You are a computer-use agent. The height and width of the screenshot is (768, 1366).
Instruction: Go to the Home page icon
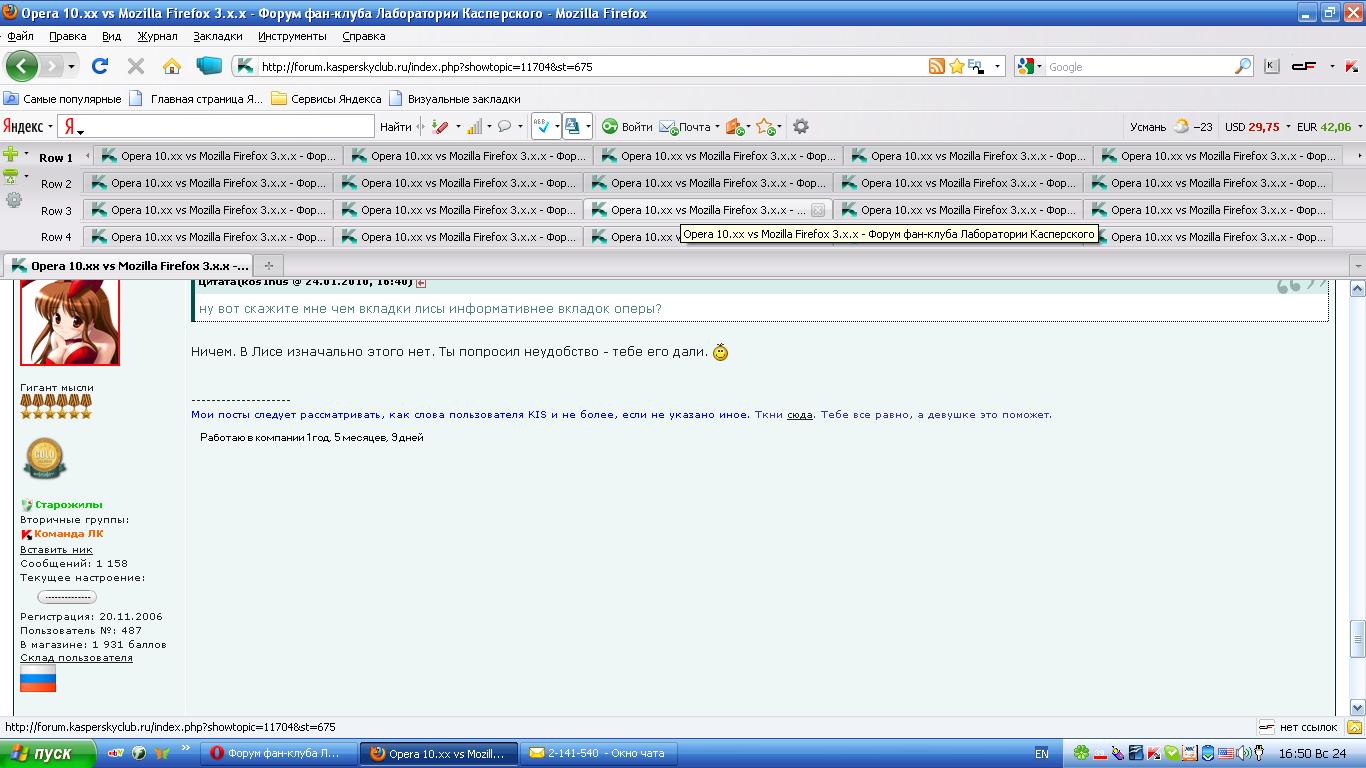[x=172, y=66]
